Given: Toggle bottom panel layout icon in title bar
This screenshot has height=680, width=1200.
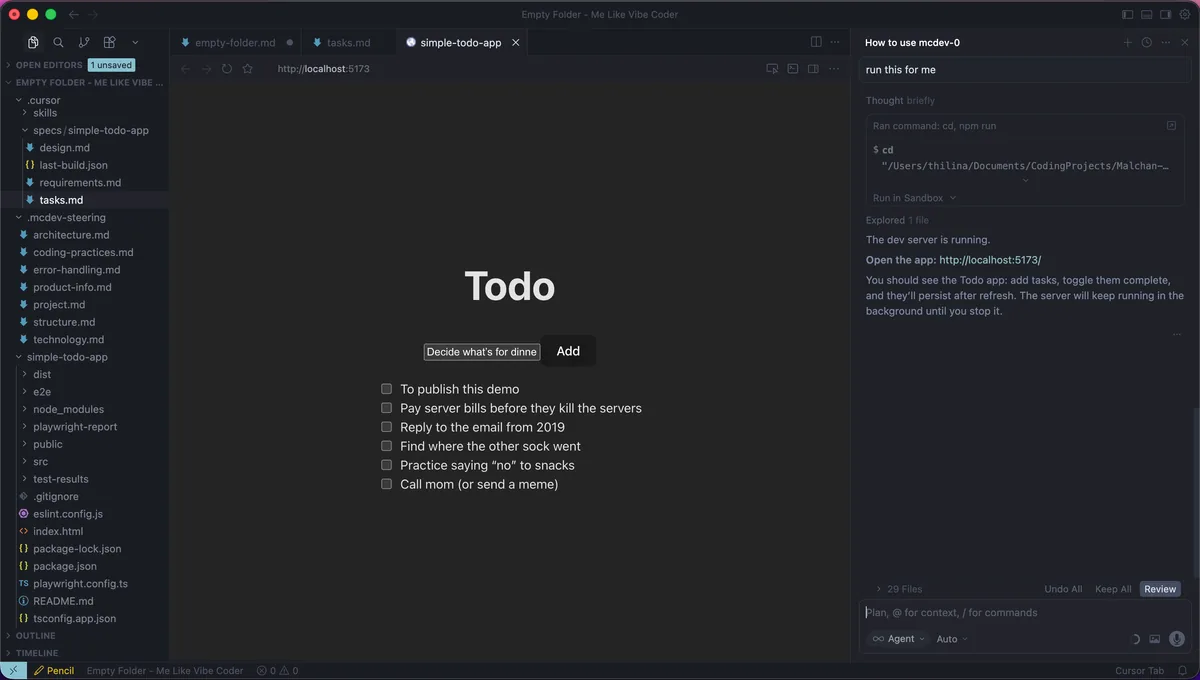Looking at the screenshot, I should tap(1146, 14).
